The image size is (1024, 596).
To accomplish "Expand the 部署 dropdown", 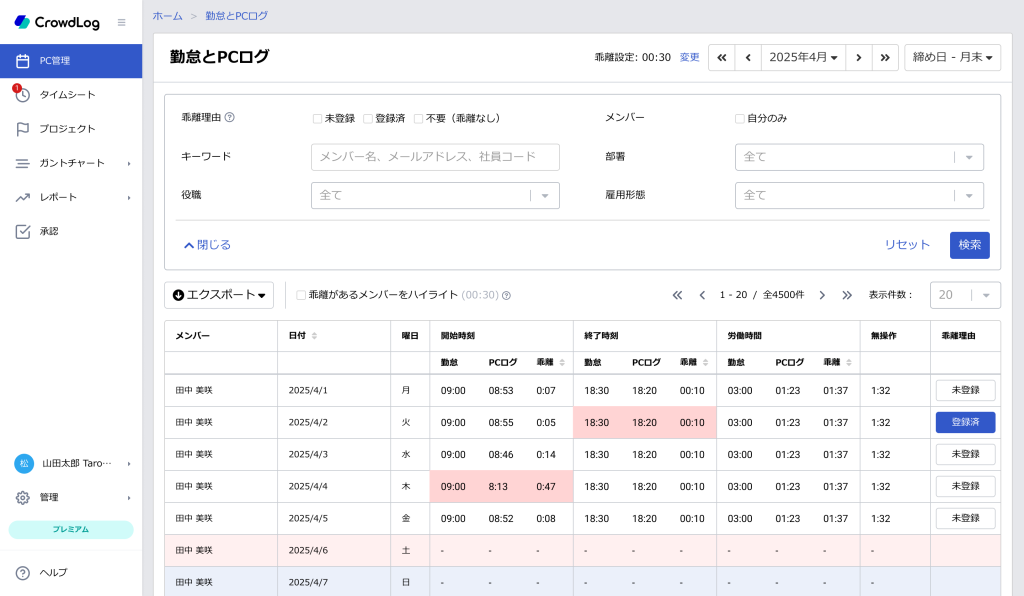I will click(859, 157).
